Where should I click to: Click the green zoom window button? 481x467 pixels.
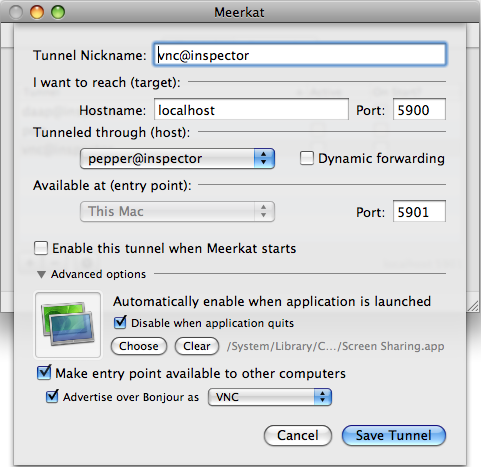(58, 12)
